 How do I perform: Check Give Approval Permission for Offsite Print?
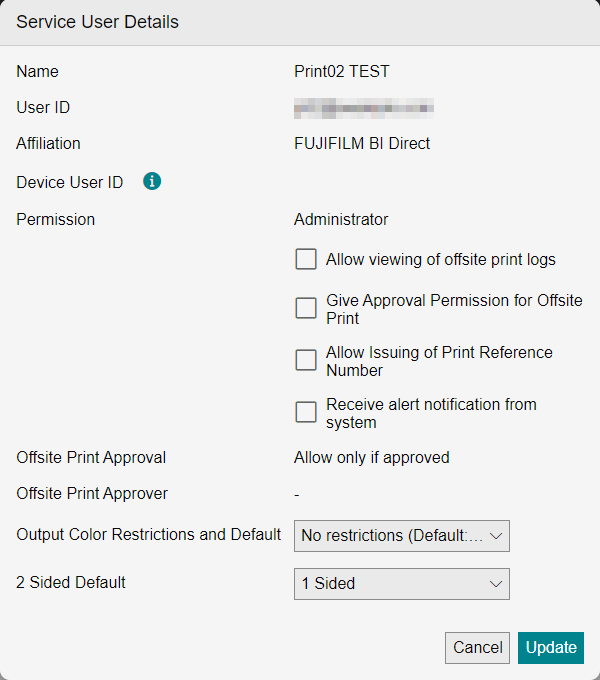[306, 308]
